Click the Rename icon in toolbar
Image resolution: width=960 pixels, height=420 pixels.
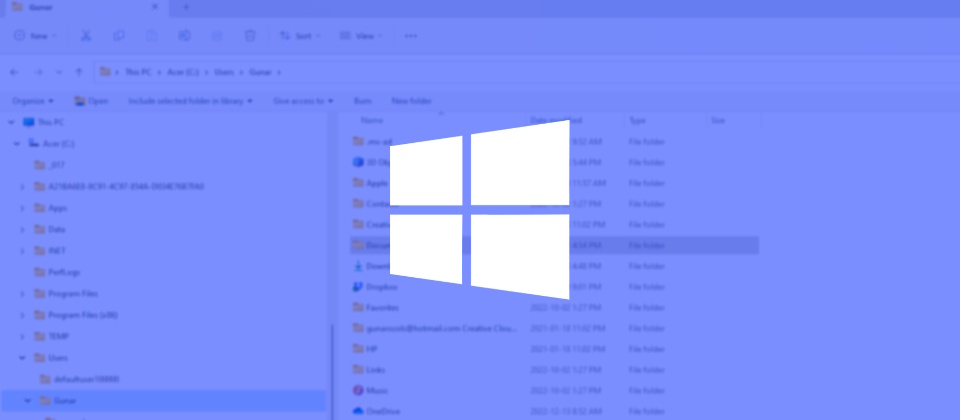click(x=185, y=36)
